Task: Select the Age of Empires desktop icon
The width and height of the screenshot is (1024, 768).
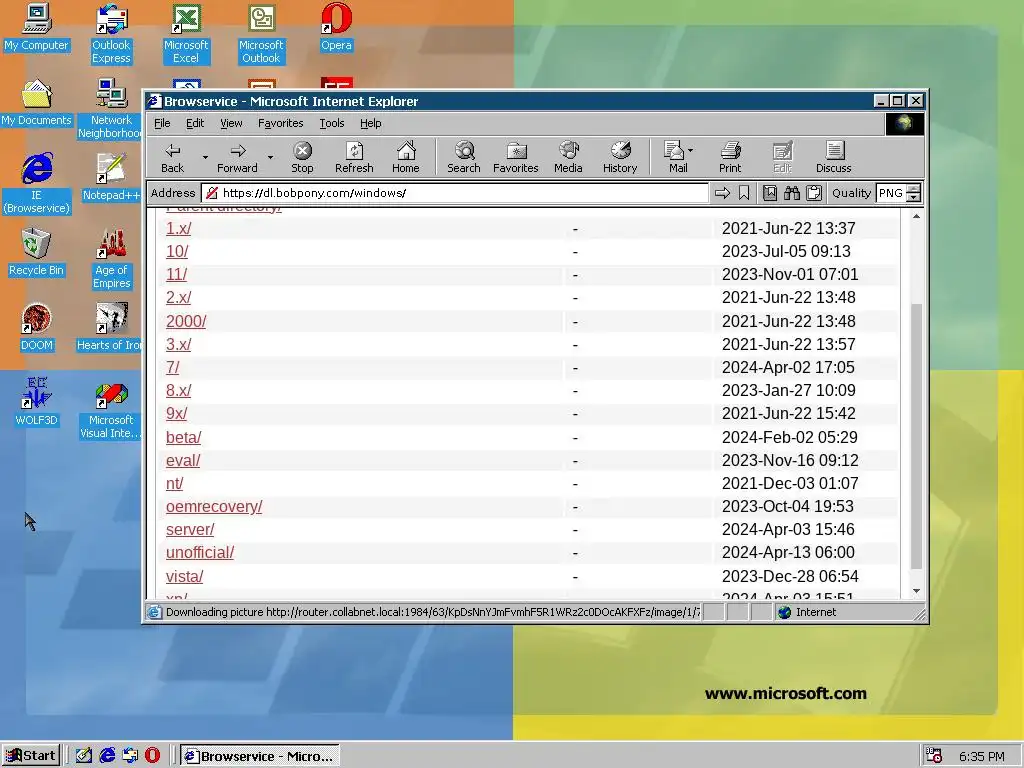Action: click(x=112, y=259)
